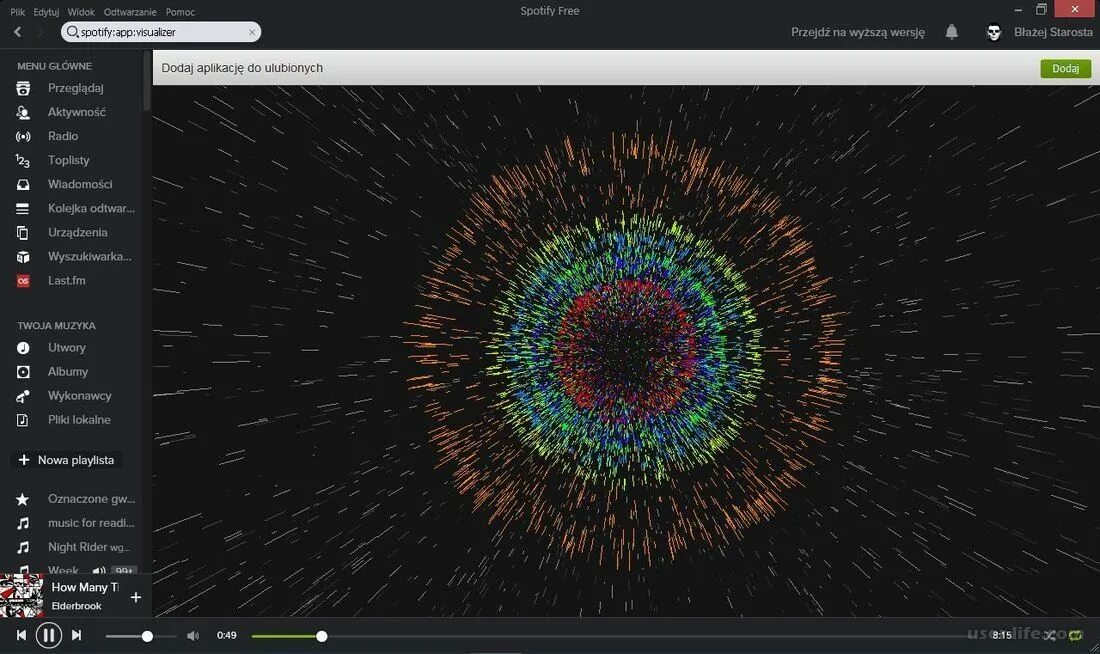
Task: Click the Wykonawcy microphone icon
Action: coord(23,396)
